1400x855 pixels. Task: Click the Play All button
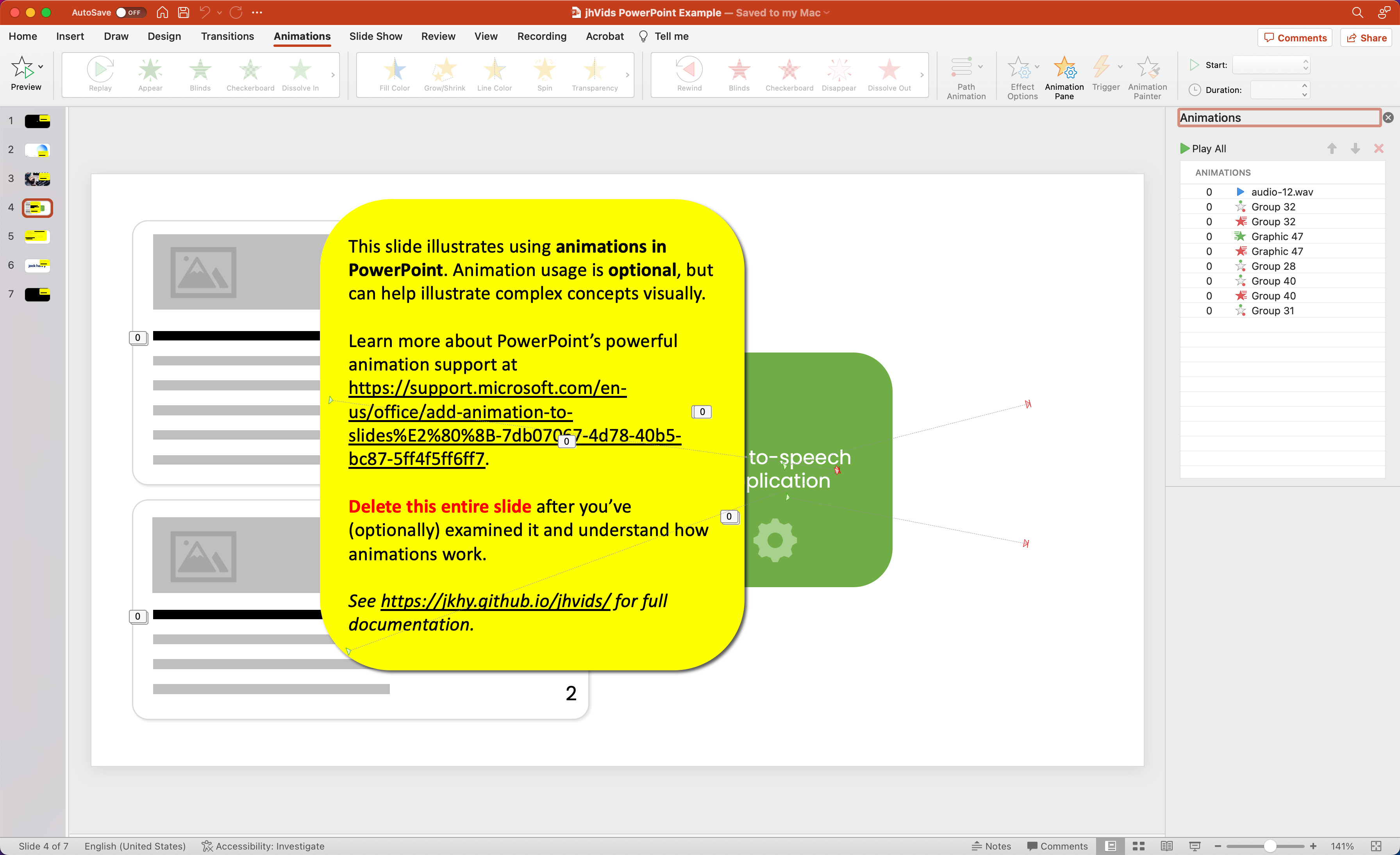[1203, 149]
